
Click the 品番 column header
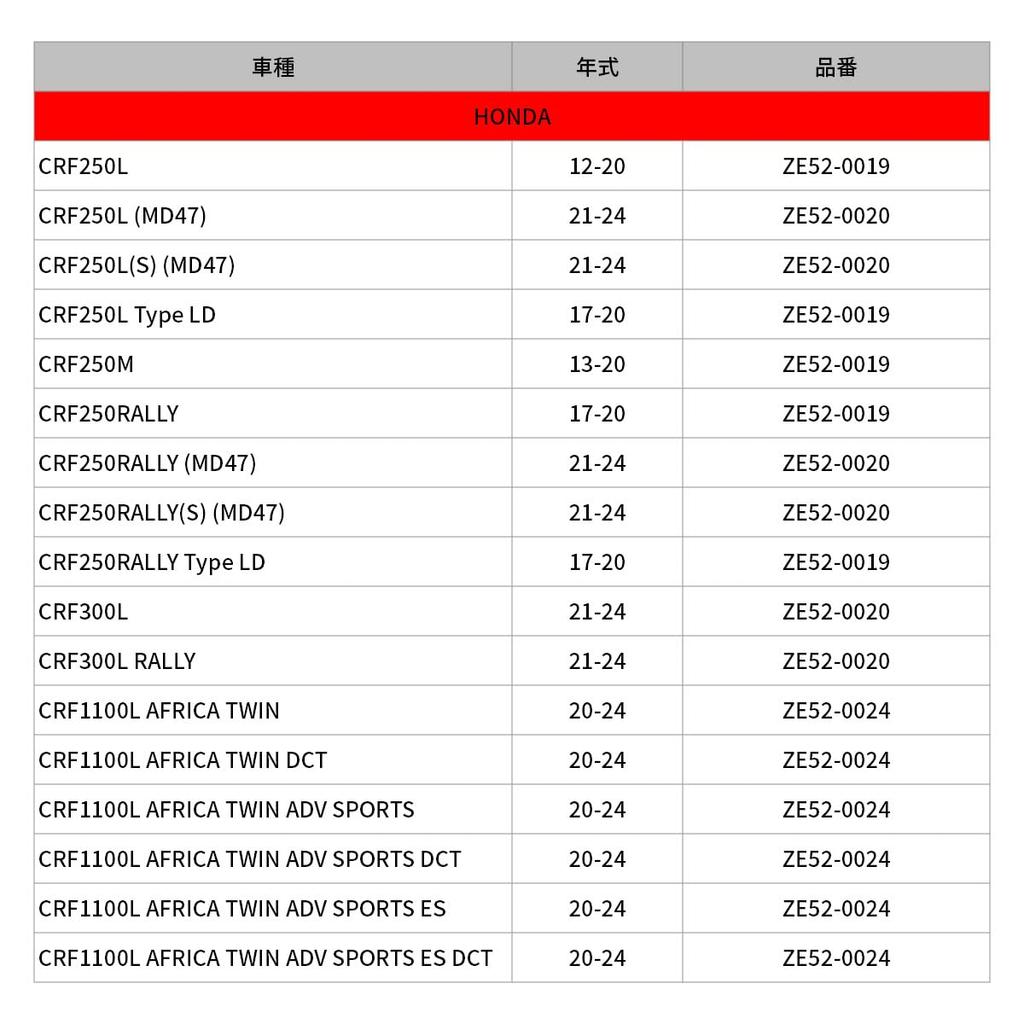click(x=836, y=67)
